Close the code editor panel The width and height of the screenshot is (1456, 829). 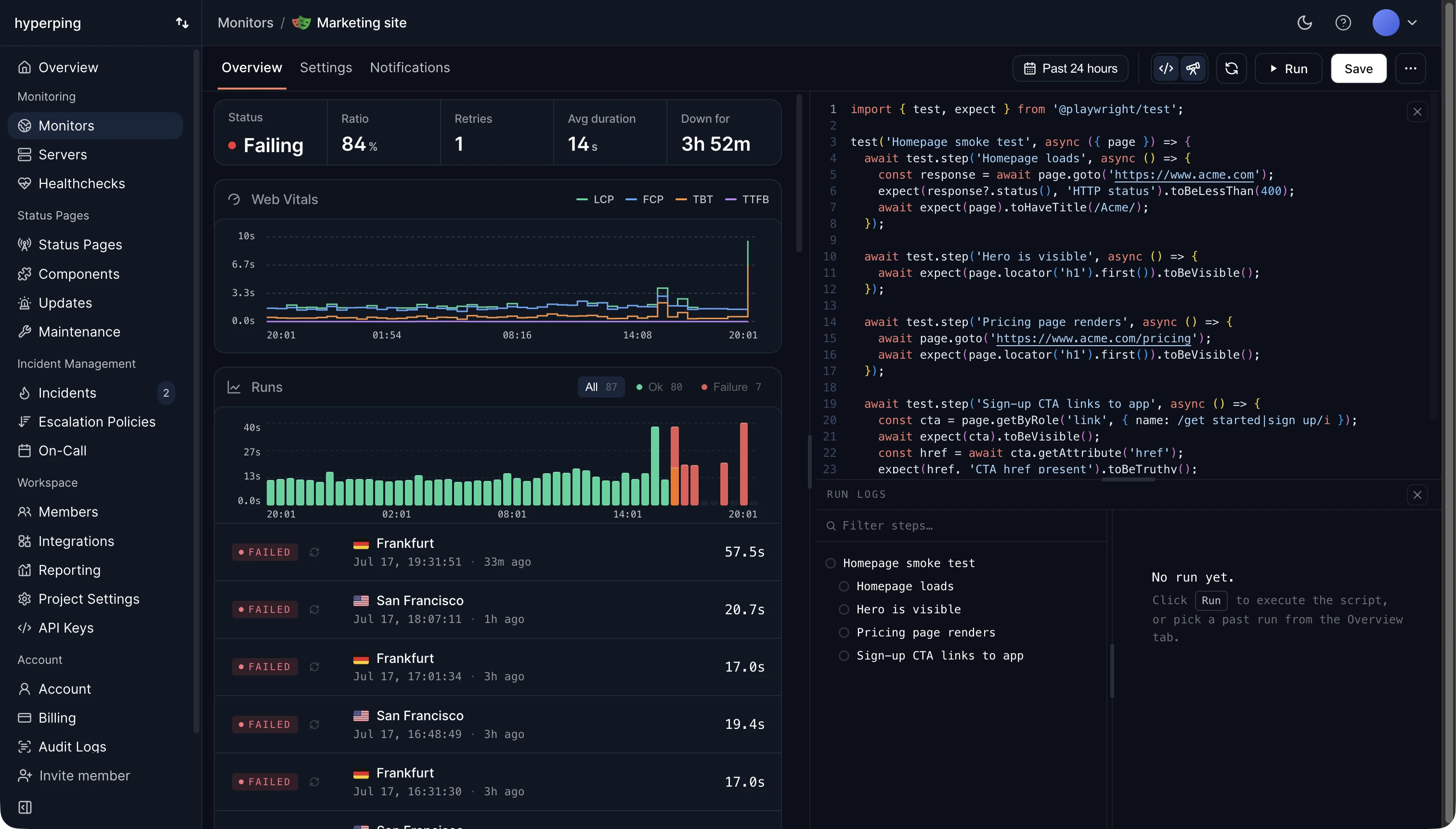1417,112
